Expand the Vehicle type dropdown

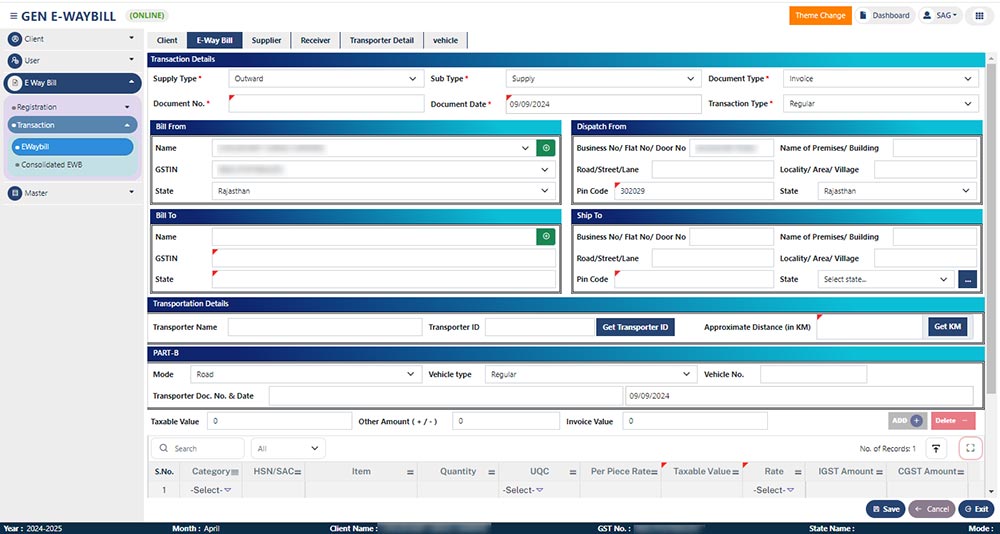tap(588, 374)
